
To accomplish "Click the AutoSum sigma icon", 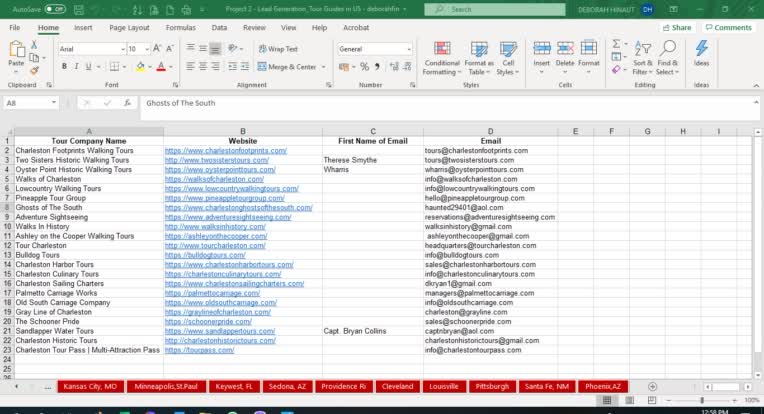I will 616,44.
